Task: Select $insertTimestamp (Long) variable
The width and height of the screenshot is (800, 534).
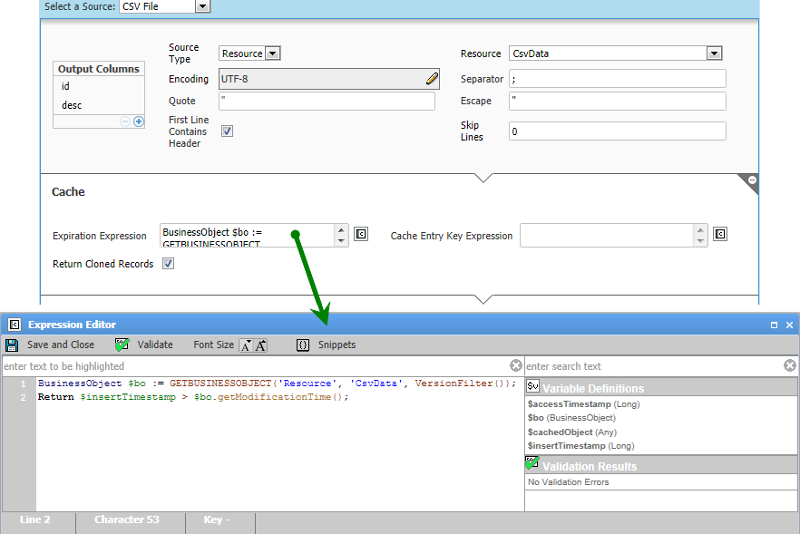Action: click(581, 446)
